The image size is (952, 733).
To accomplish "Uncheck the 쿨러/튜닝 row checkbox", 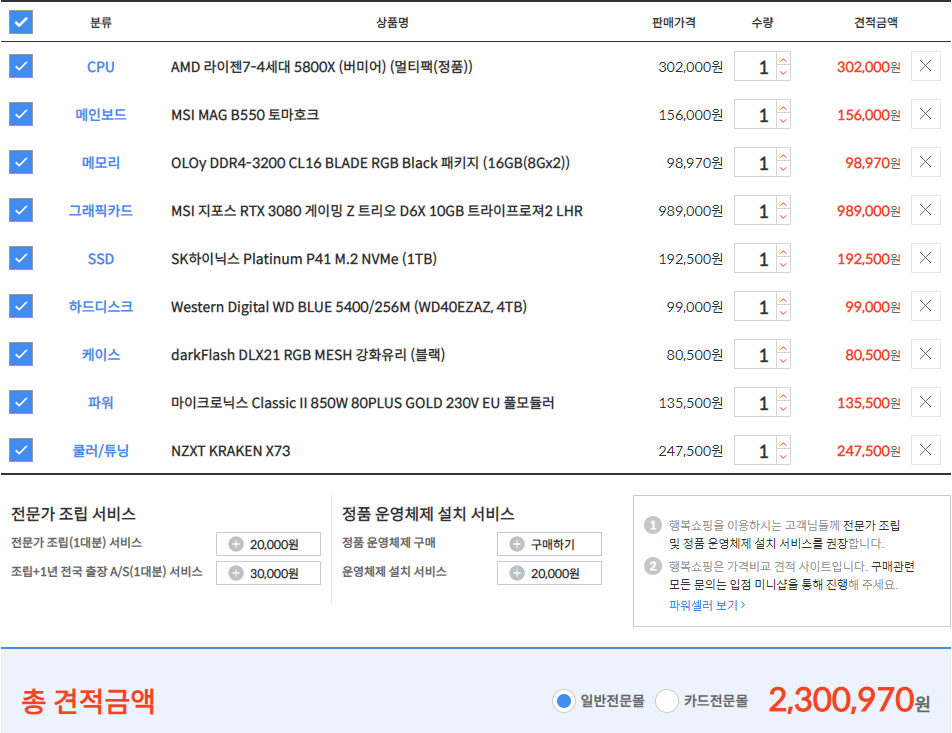I will coord(21,450).
